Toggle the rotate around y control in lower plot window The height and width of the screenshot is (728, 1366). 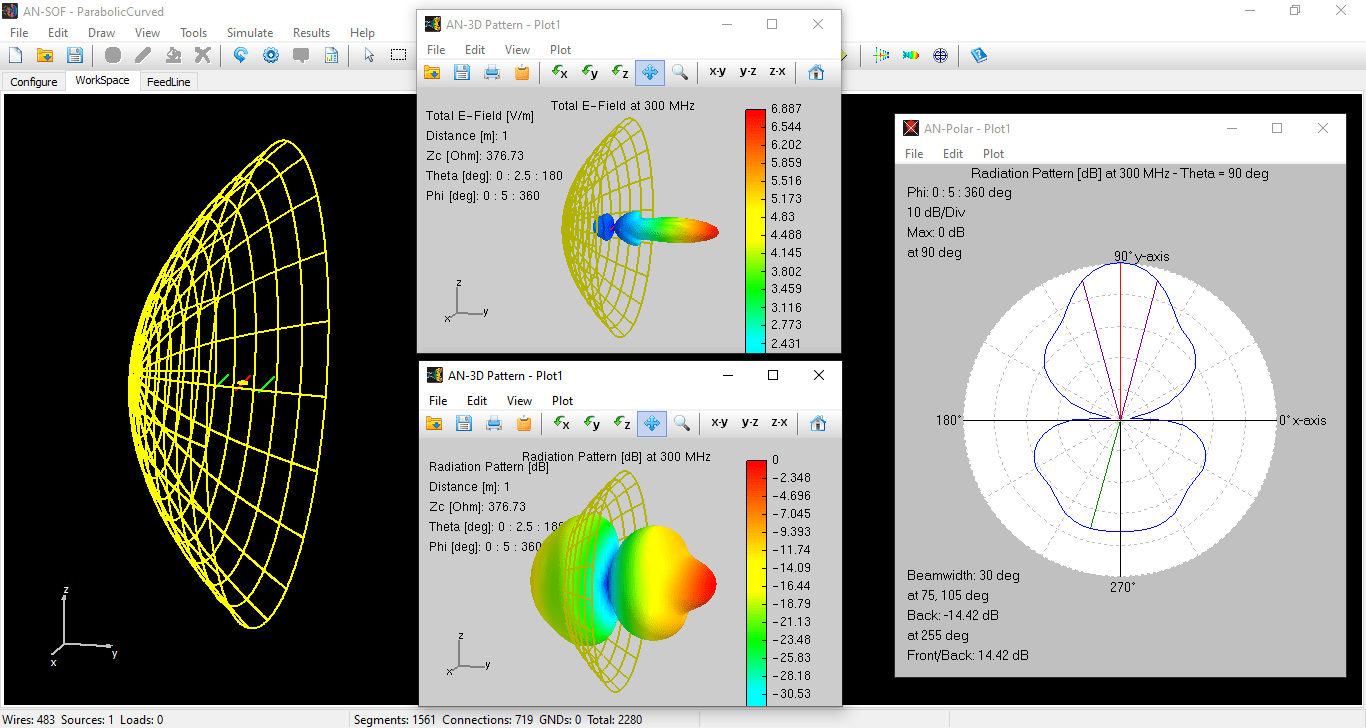tap(591, 423)
